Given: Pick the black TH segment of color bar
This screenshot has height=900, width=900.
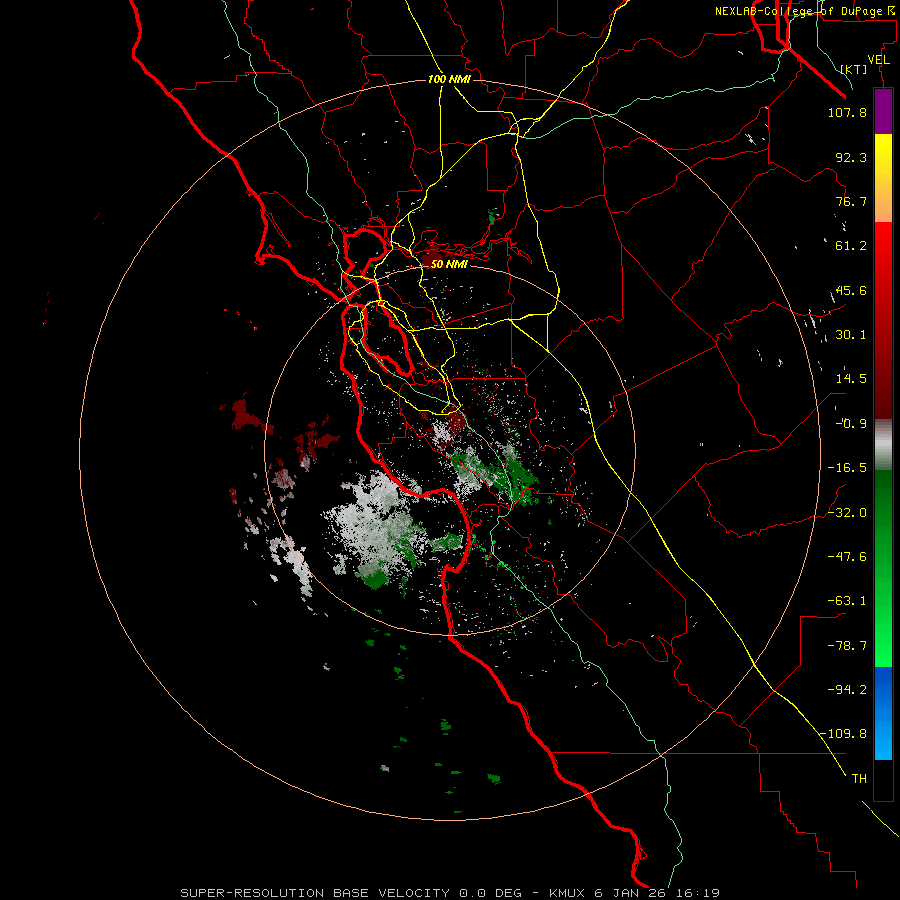Looking at the screenshot, I should [x=883, y=779].
